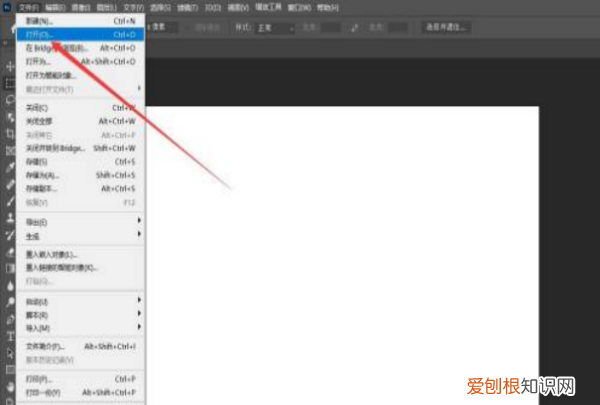Expand the 生成 submenu
The height and width of the screenshot is (405, 600).
pyautogui.click(x=80, y=236)
